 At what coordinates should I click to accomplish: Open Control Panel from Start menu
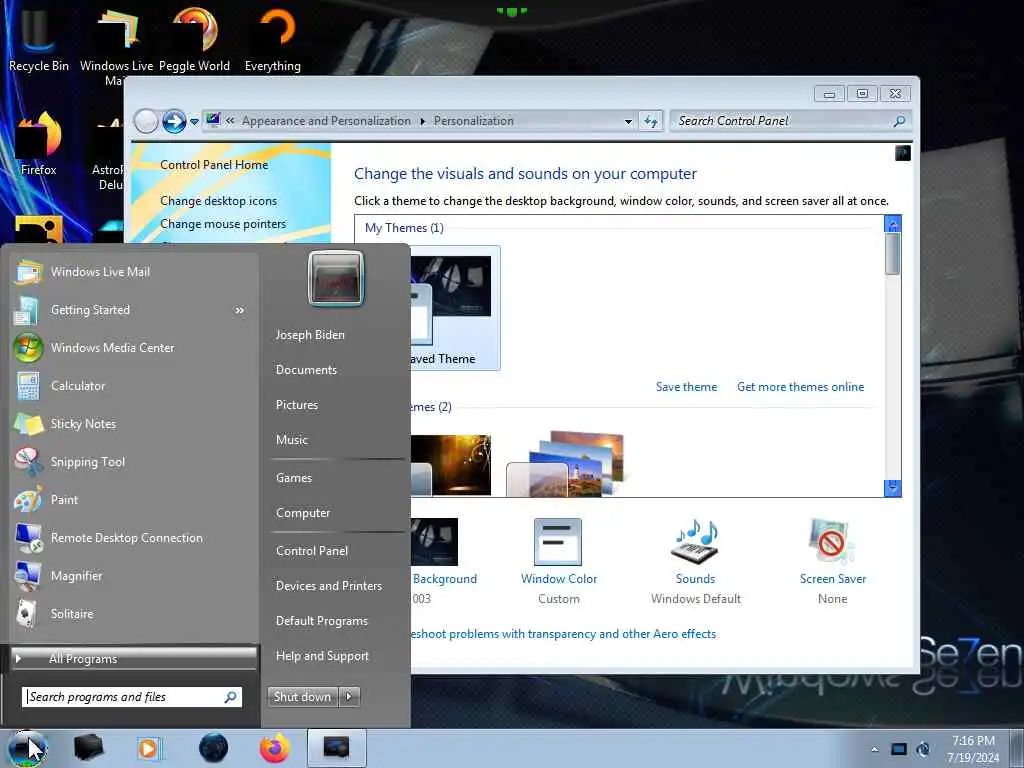(x=312, y=551)
